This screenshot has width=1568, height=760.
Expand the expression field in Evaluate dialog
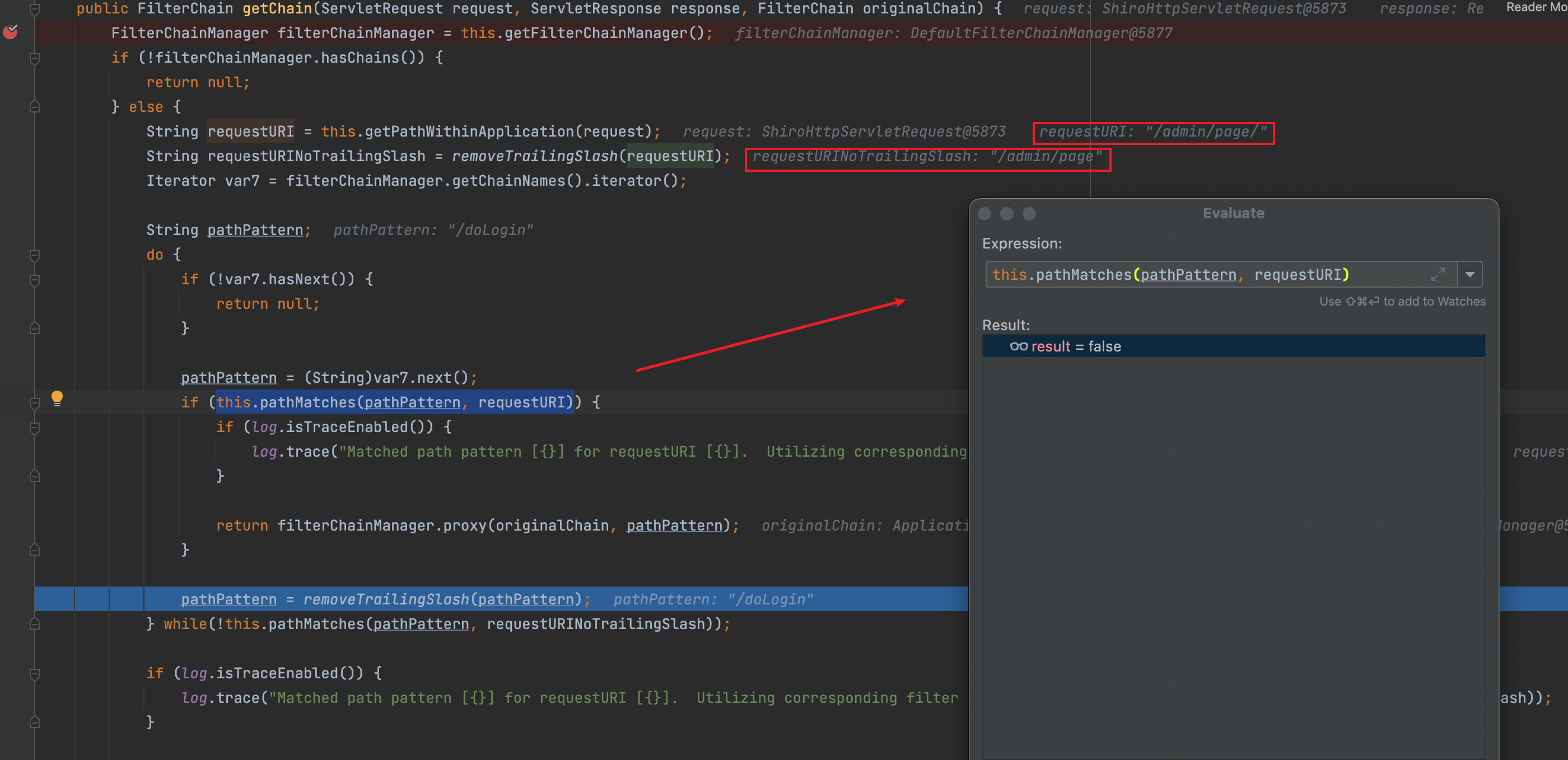[1437, 274]
